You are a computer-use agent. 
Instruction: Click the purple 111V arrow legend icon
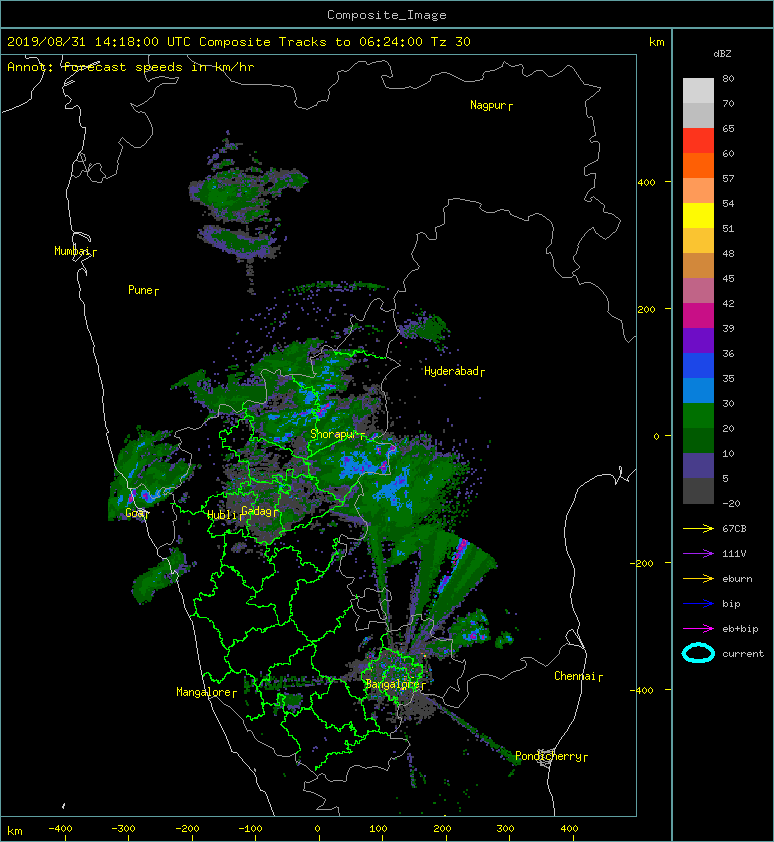[x=698, y=554]
